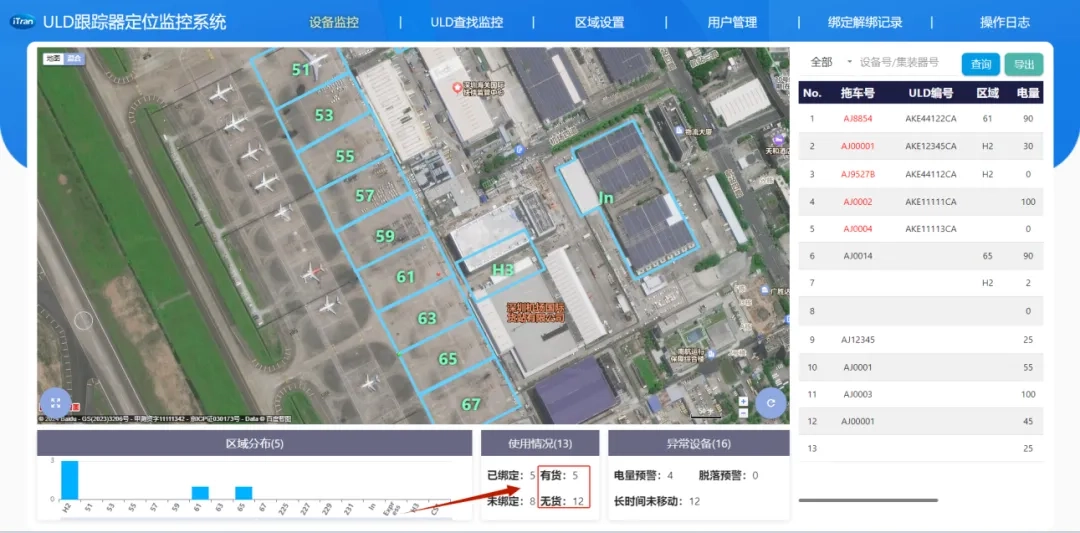Zoom out with the map minus icon
This screenshot has height=533, width=1080.
coord(743,412)
